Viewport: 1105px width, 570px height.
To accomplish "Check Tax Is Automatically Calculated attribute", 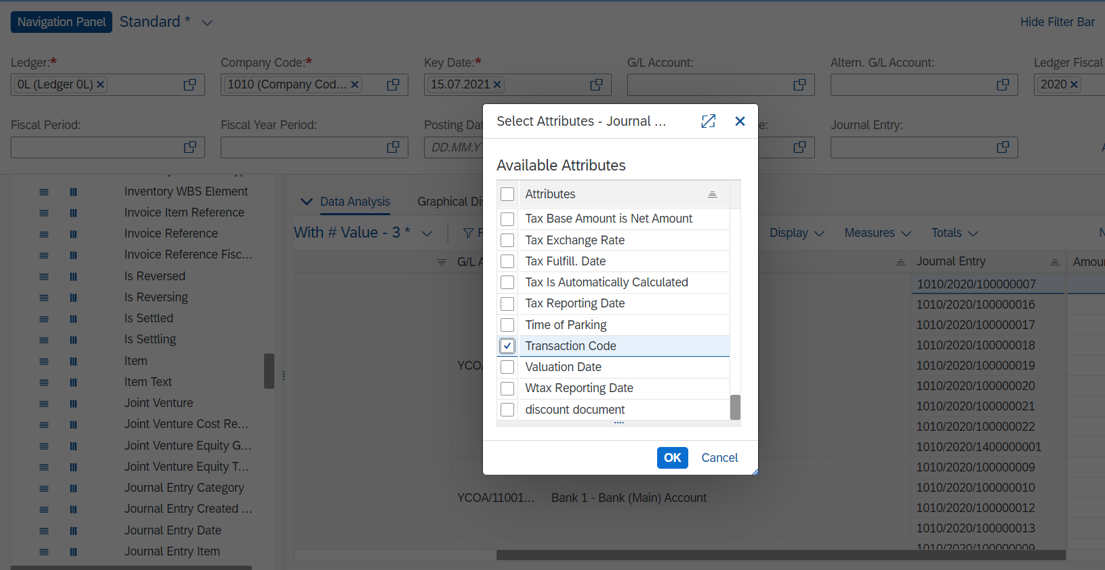I will pyautogui.click(x=507, y=283).
